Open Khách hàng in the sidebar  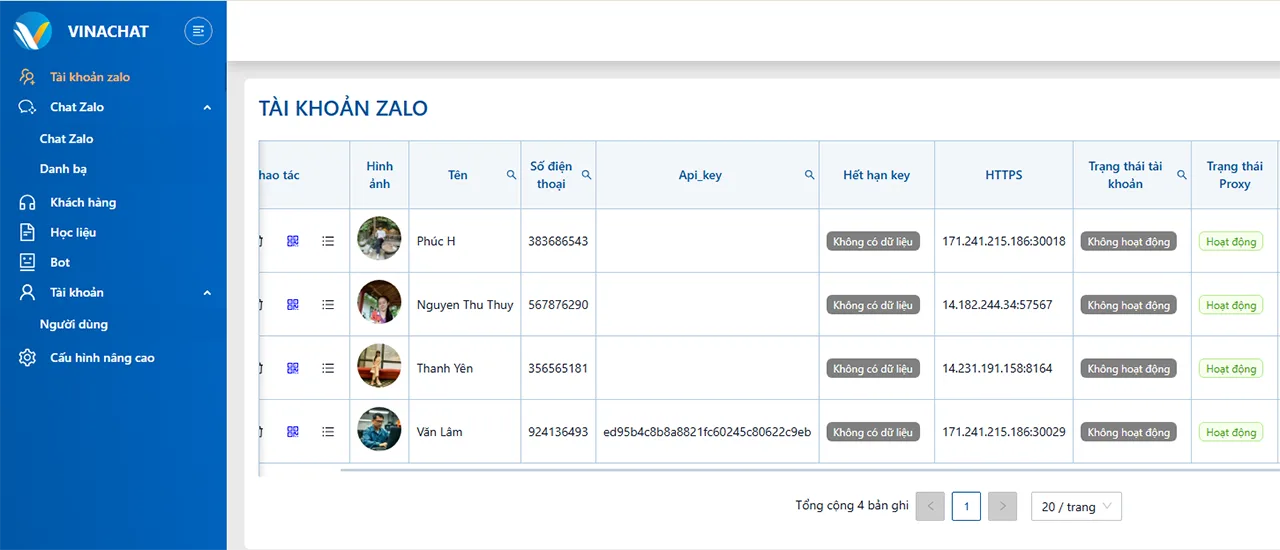(x=83, y=202)
